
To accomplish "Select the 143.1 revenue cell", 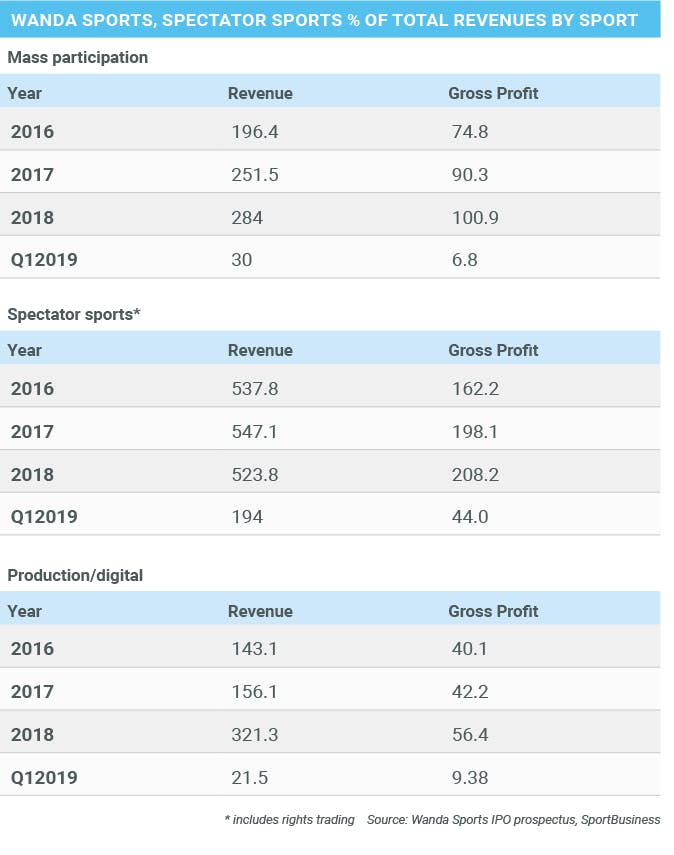I will [x=253, y=649].
